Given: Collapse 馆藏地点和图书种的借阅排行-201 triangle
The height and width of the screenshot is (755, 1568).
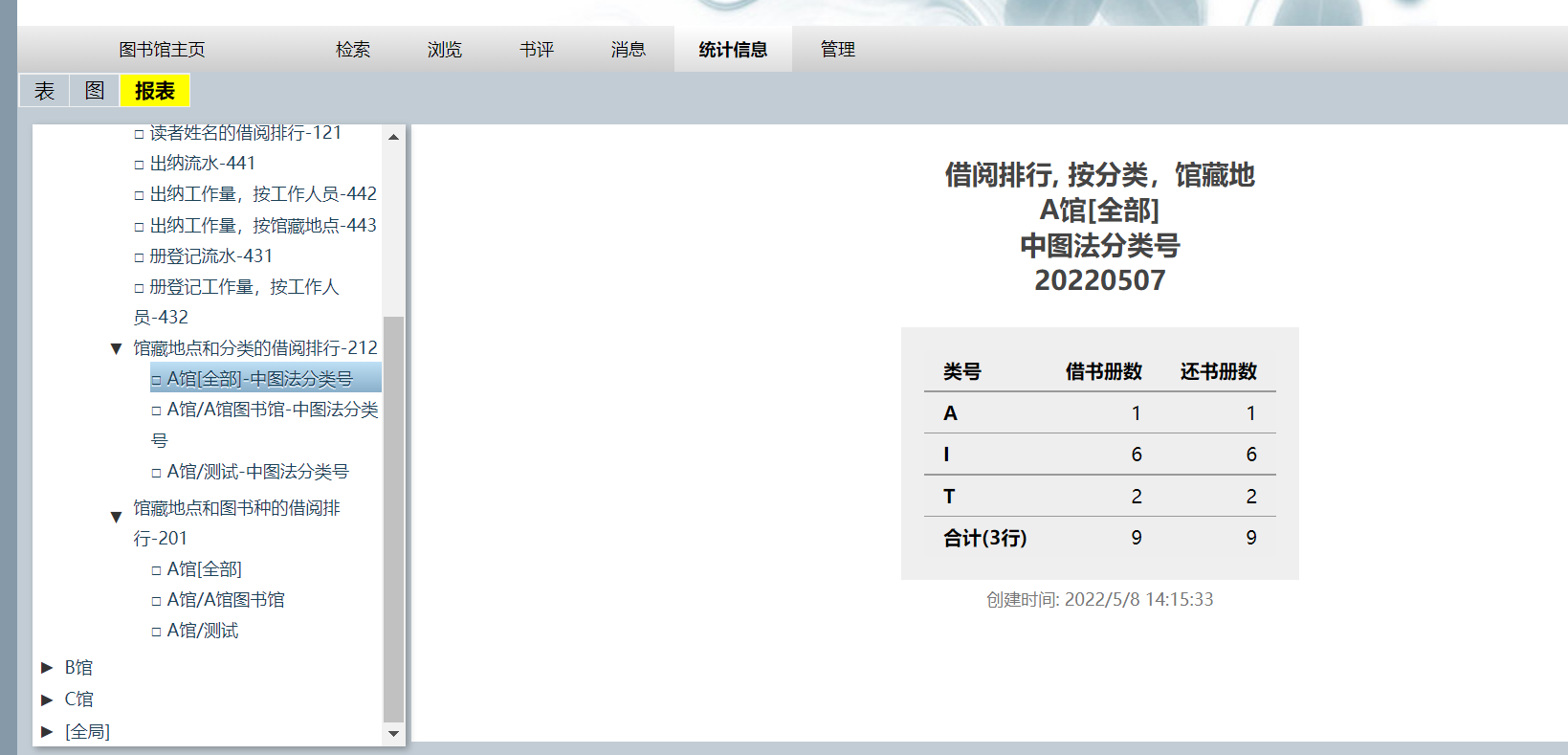Looking at the screenshot, I should pyautogui.click(x=116, y=517).
